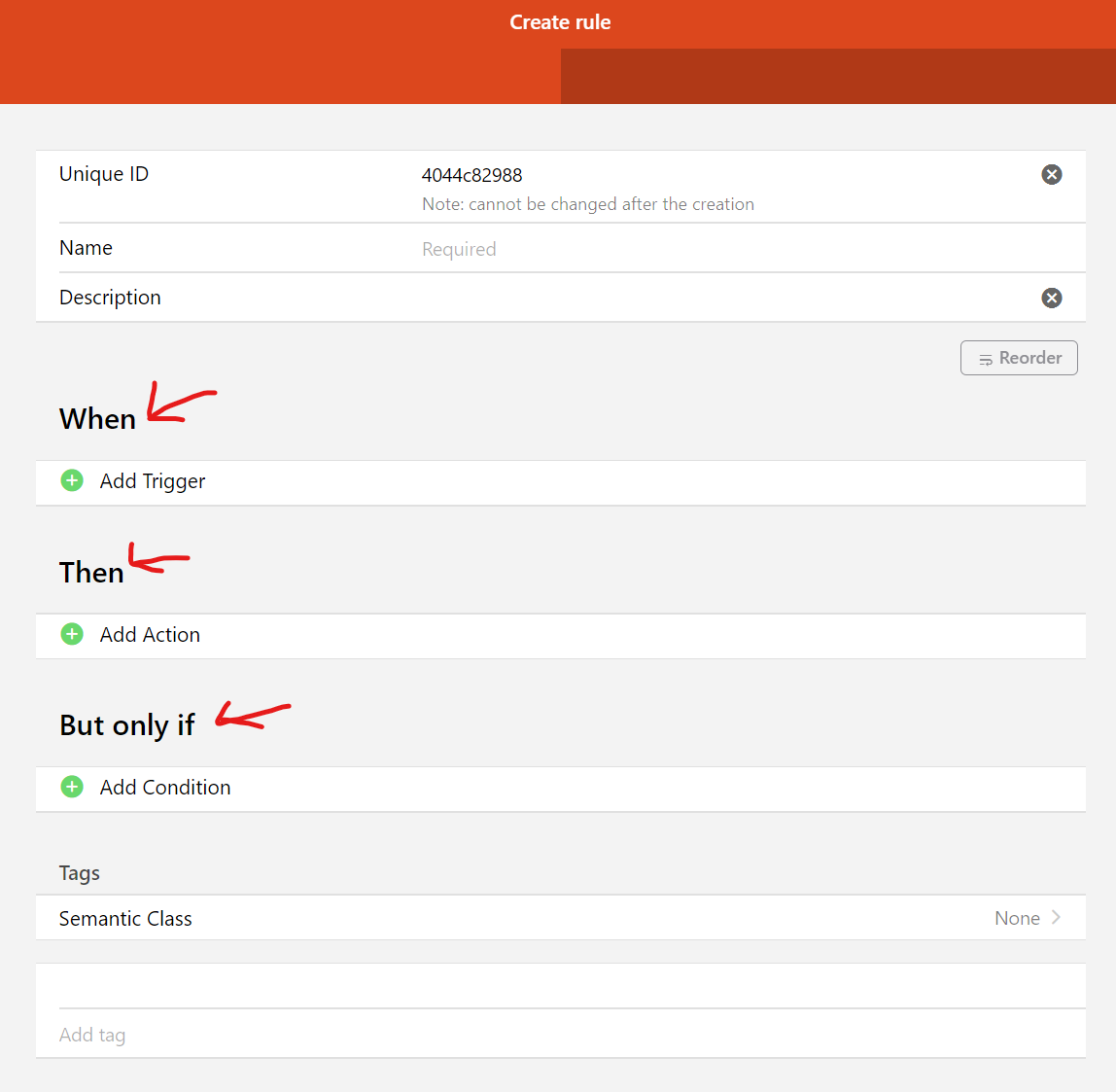Click the reorder lines icon in Reorder button

(985, 359)
